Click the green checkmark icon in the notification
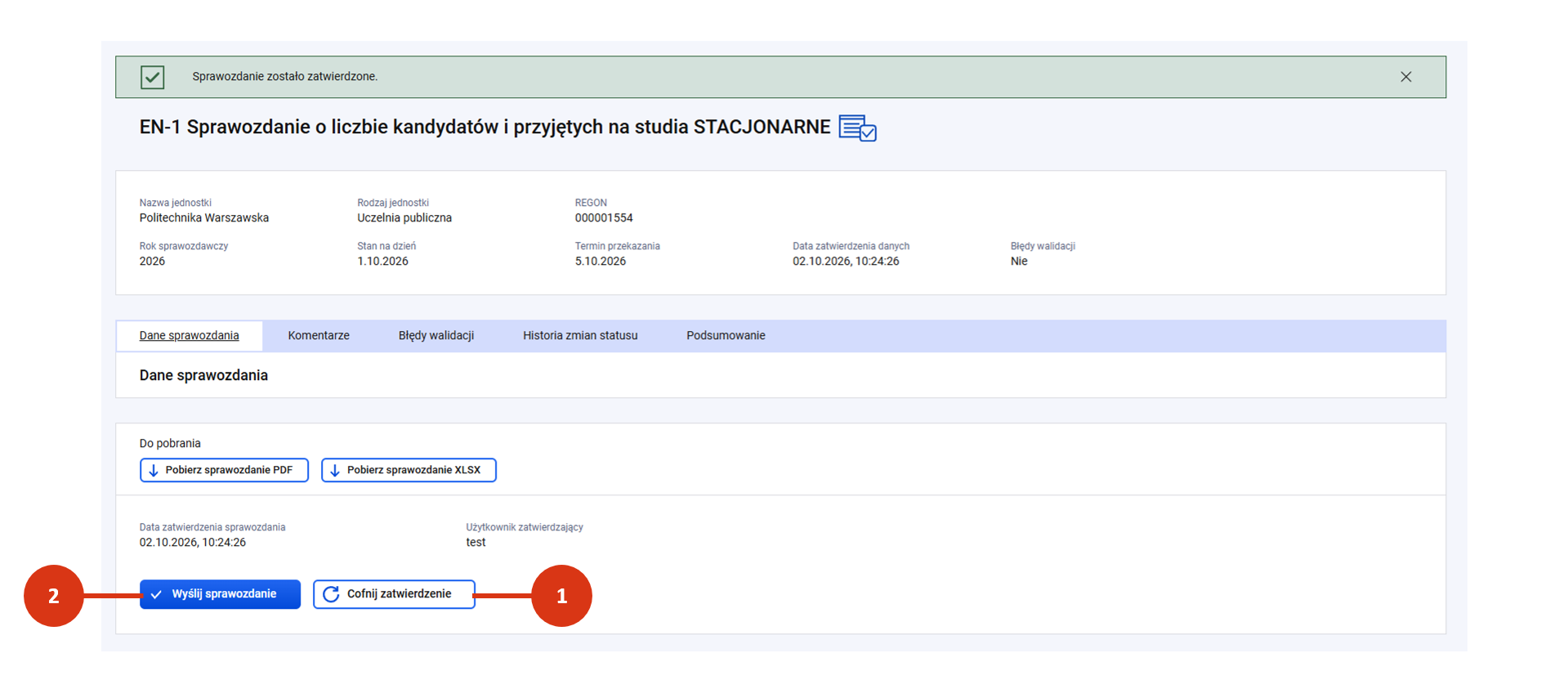Image resolution: width=1568 pixels, height=698 pixels. click(x=152, y=77)
